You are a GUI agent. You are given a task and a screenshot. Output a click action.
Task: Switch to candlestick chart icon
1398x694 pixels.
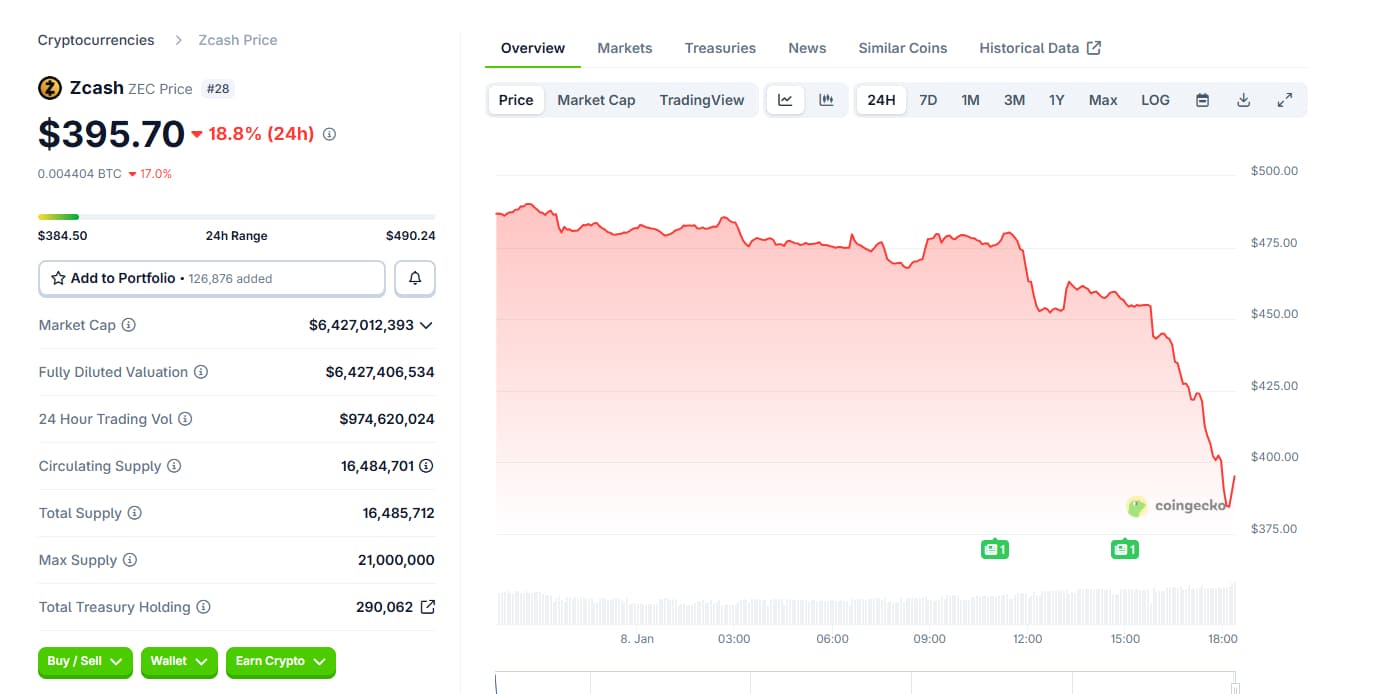[x=826, y=100]
